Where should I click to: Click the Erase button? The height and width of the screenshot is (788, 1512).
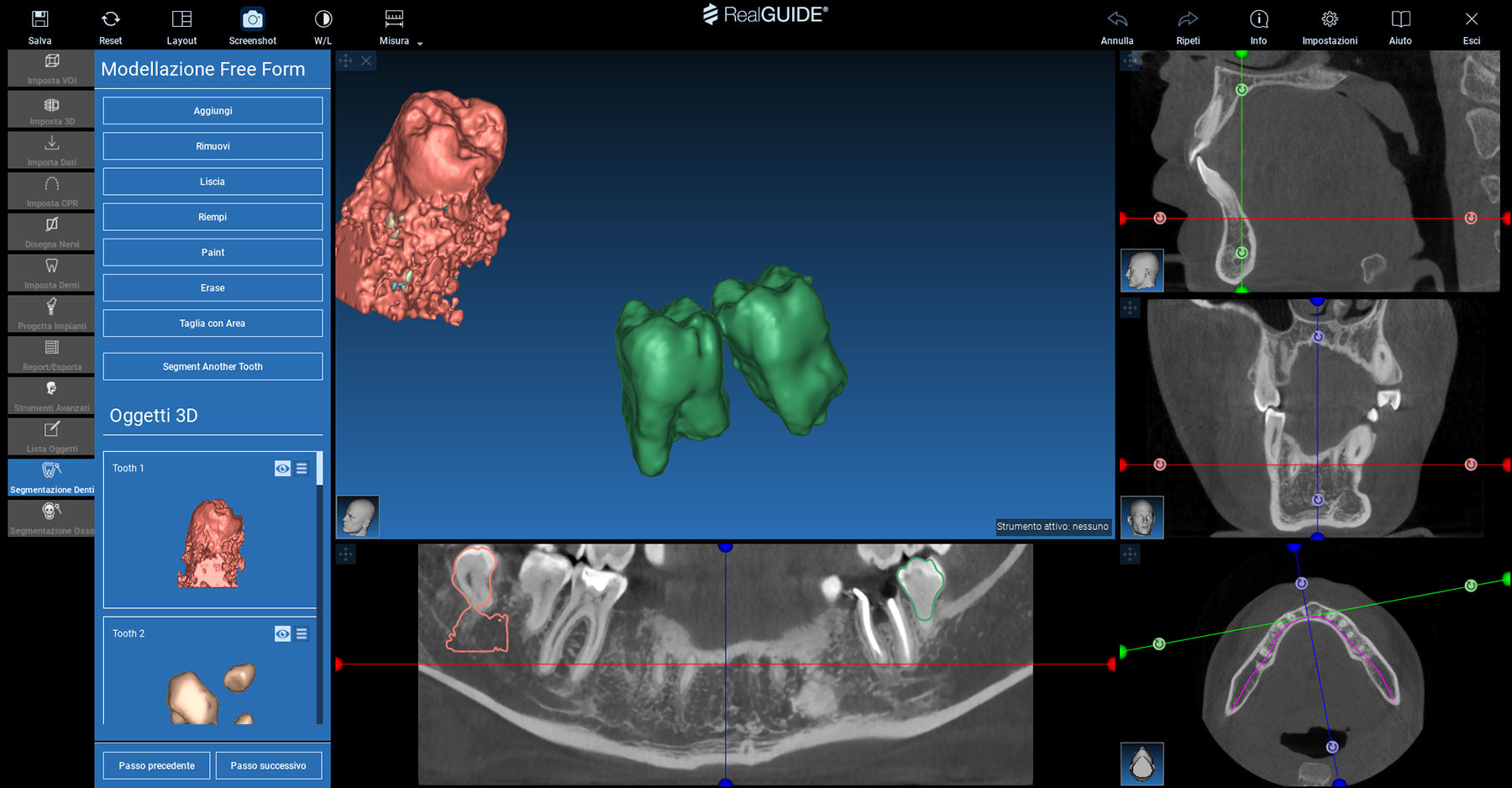pyautogui.click(x=213, y=287)
